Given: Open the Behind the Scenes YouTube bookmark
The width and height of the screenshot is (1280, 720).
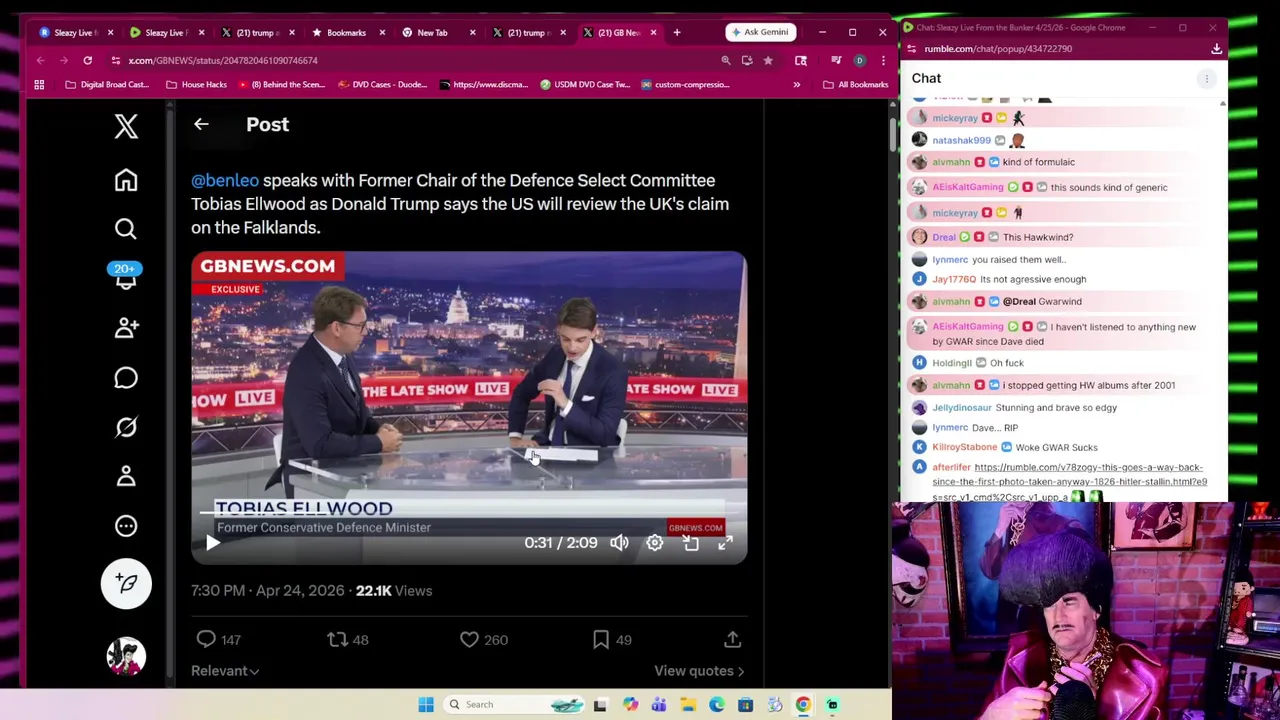Looking at the screenshot, I should pos(282,85).
